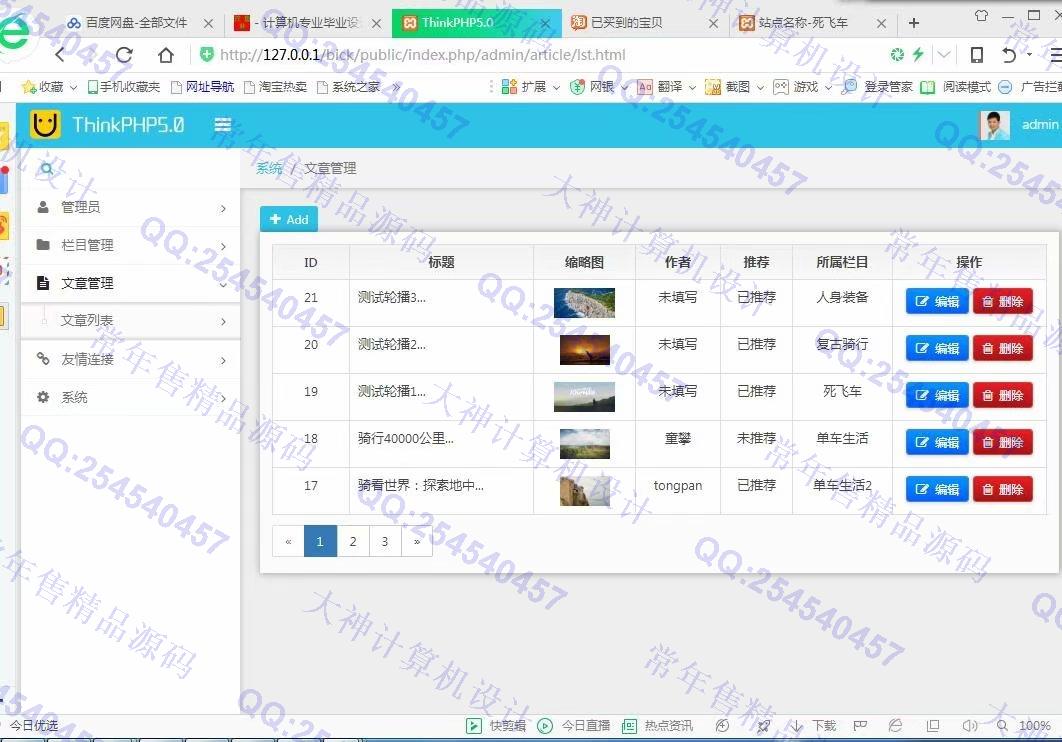Click the previous page « arrow
This screenshot has height=742, width=1062.
(289, 541)
